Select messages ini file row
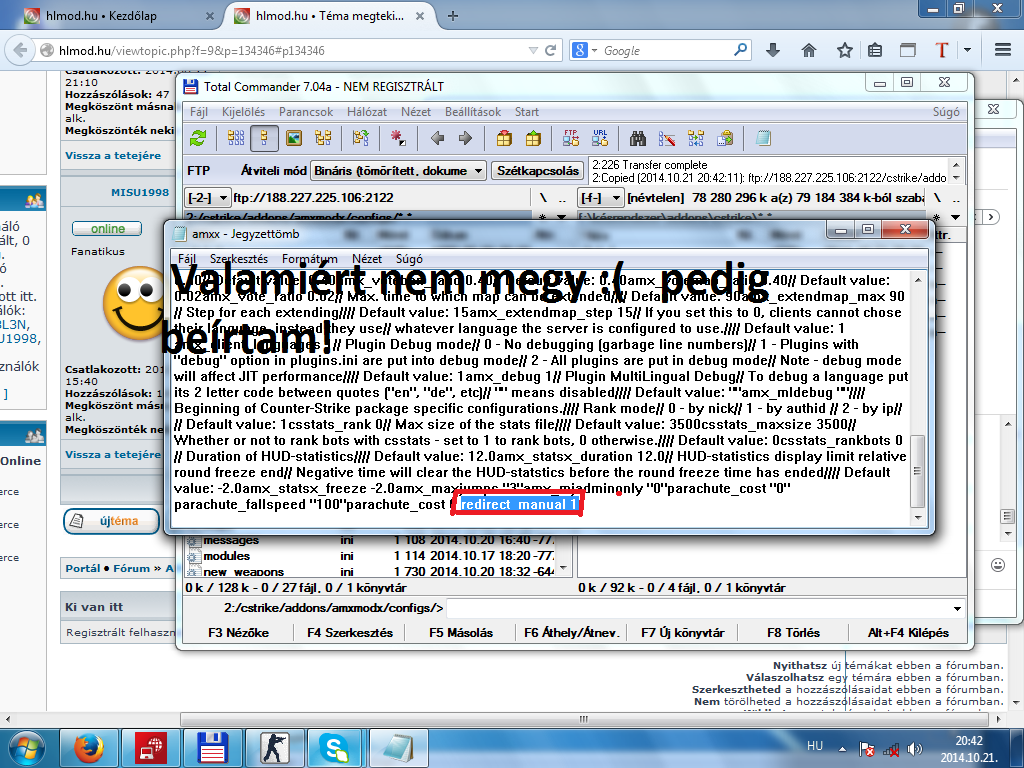 (x=370, y=540)
